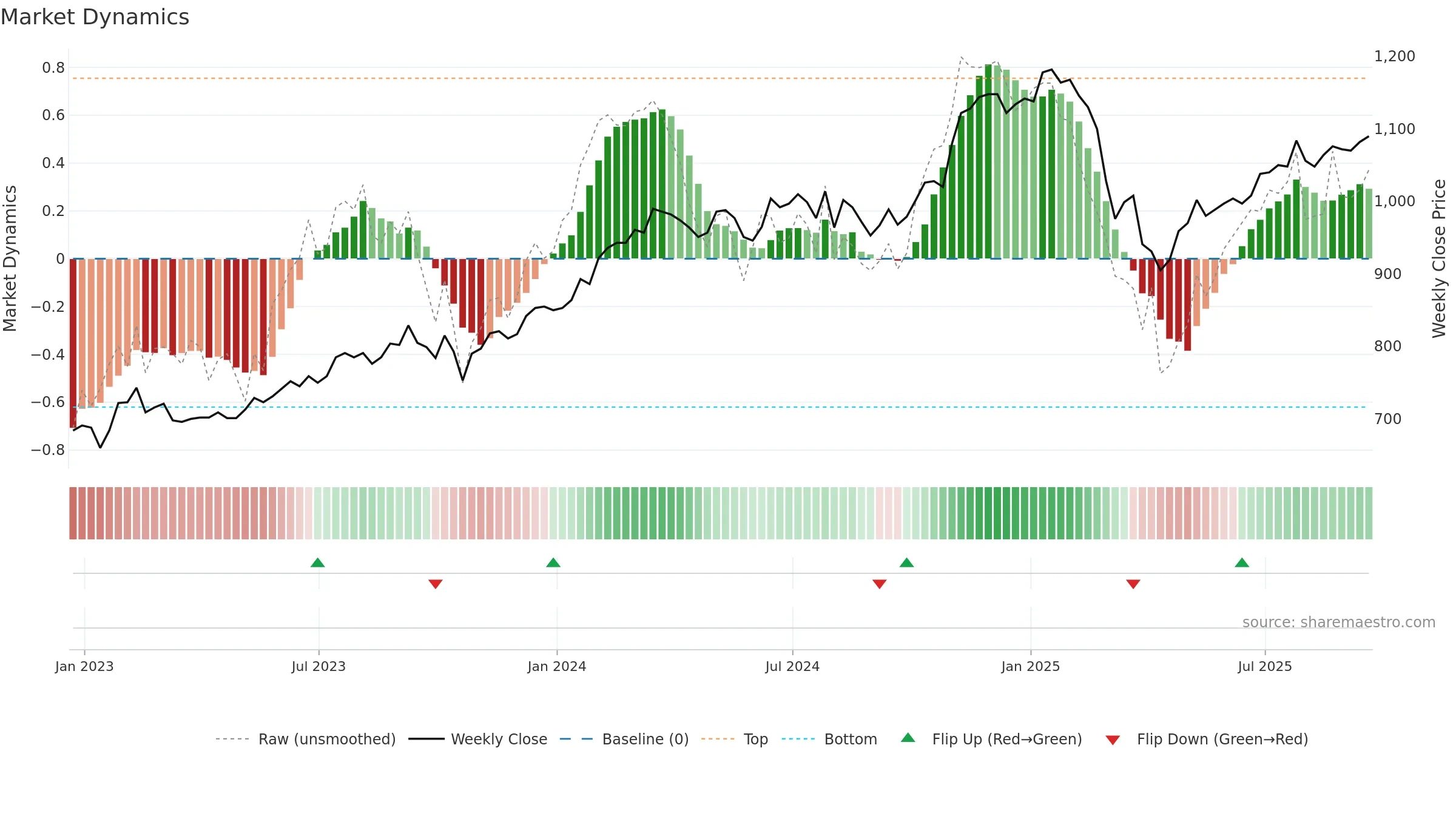
Task: Toggle the Raw (unsmoothed) legend entry
Action: click(306, 739)
